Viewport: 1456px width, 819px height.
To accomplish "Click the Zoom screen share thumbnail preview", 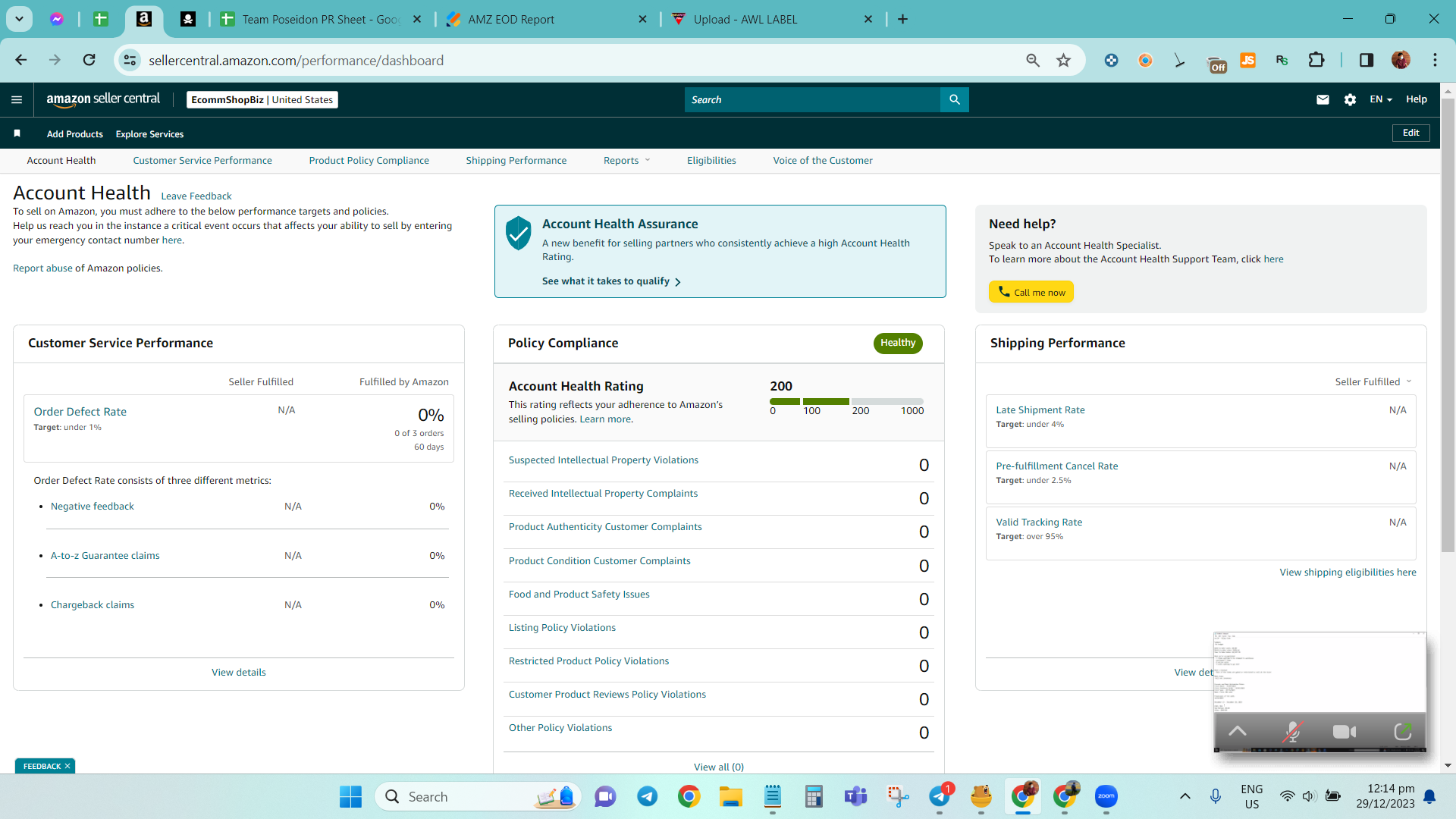I will tap(1319, 672).
